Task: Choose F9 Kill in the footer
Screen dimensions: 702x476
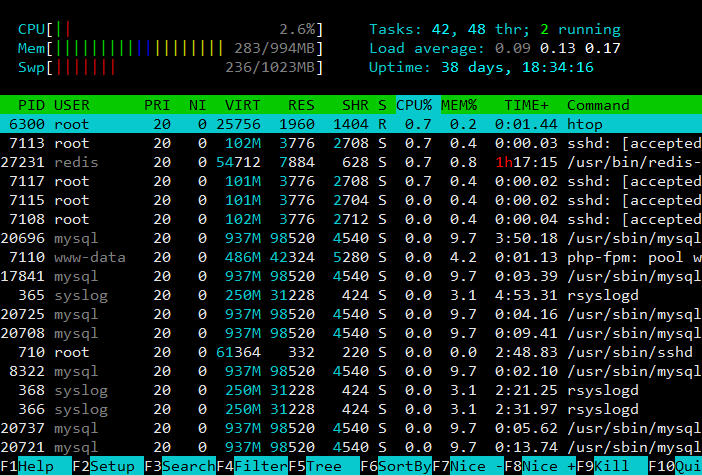Action: 612,467
